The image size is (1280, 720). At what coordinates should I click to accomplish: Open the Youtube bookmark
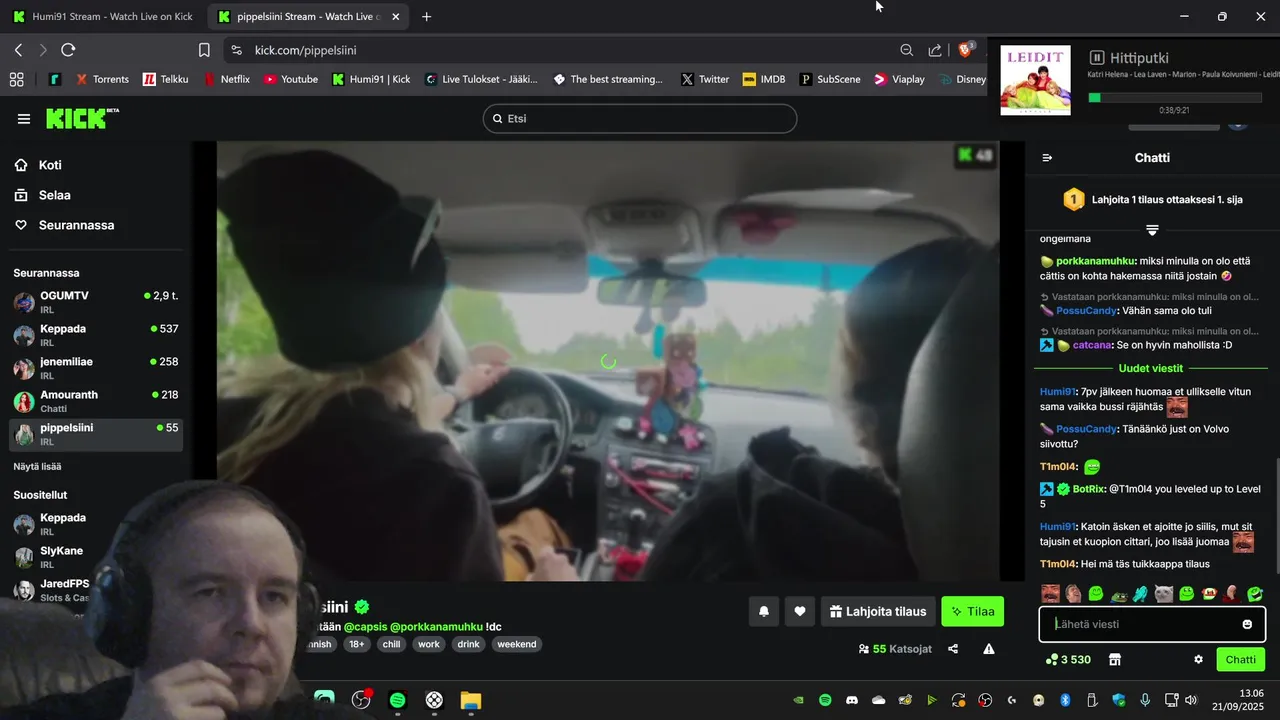[290, 79]
